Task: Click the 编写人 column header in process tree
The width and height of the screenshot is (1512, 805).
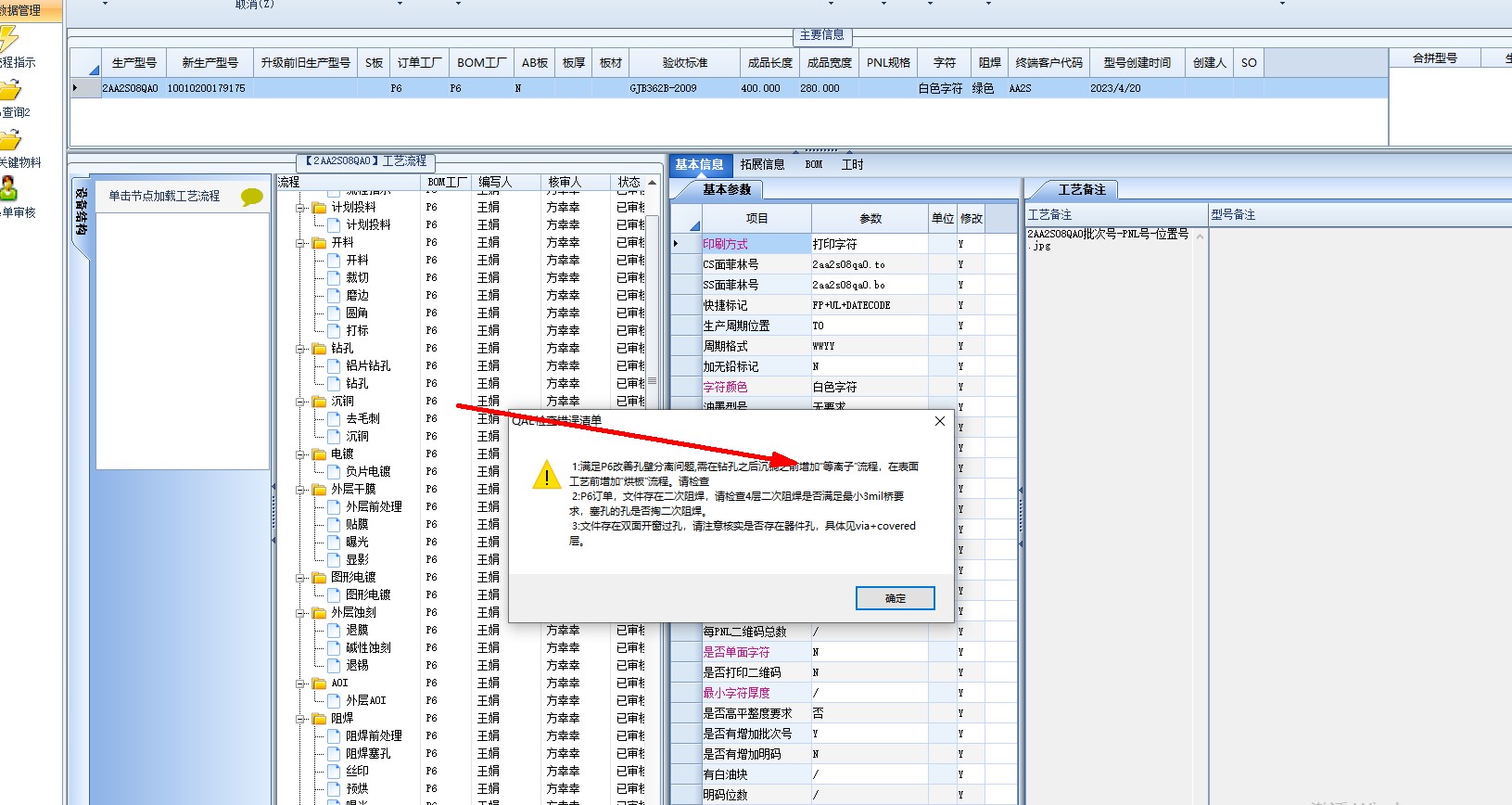Action: [506, 183]
